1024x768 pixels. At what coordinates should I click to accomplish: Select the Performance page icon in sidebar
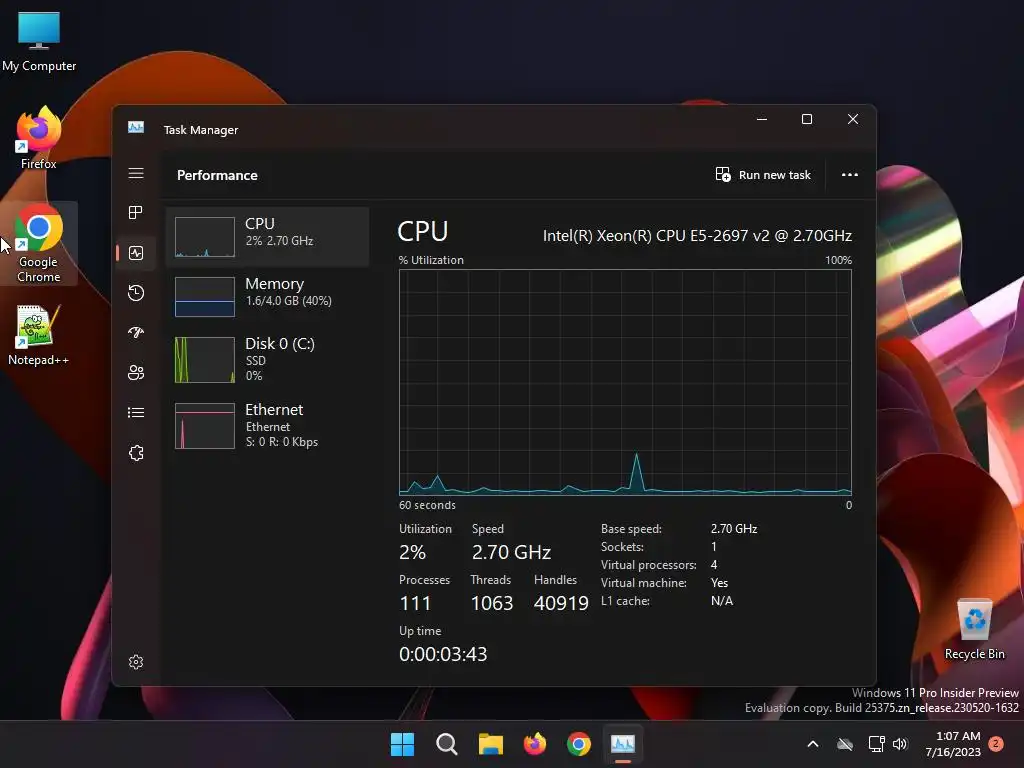136,253
